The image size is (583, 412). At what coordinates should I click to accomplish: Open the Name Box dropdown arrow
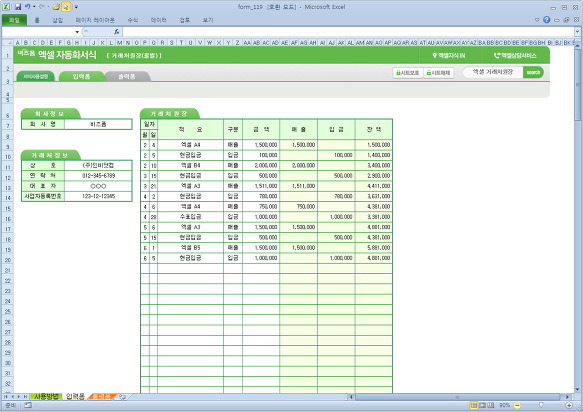tap(77, 32)
